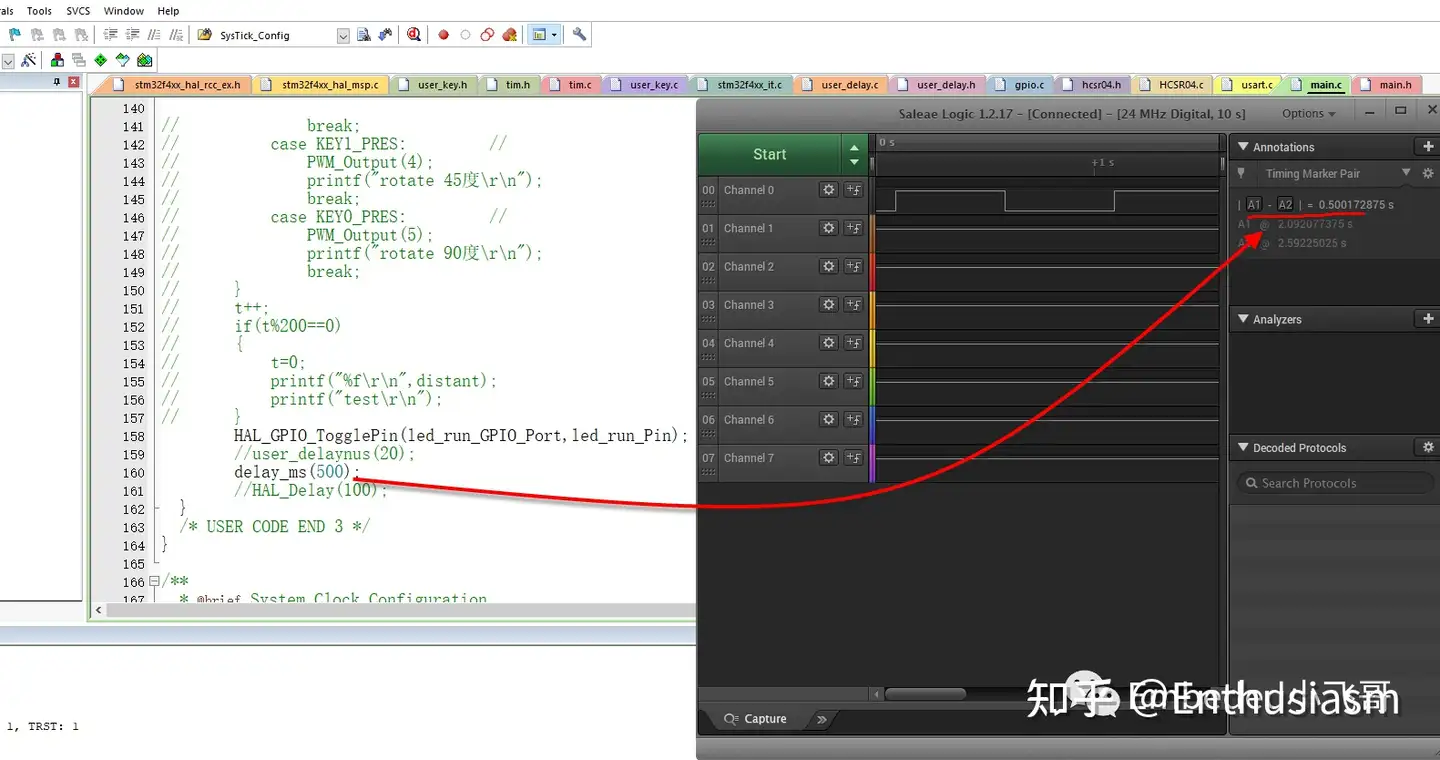Screen dimensions: 1440x760
Task: Start the debug session with the magnifier d icon
Action: click(414, 35)
